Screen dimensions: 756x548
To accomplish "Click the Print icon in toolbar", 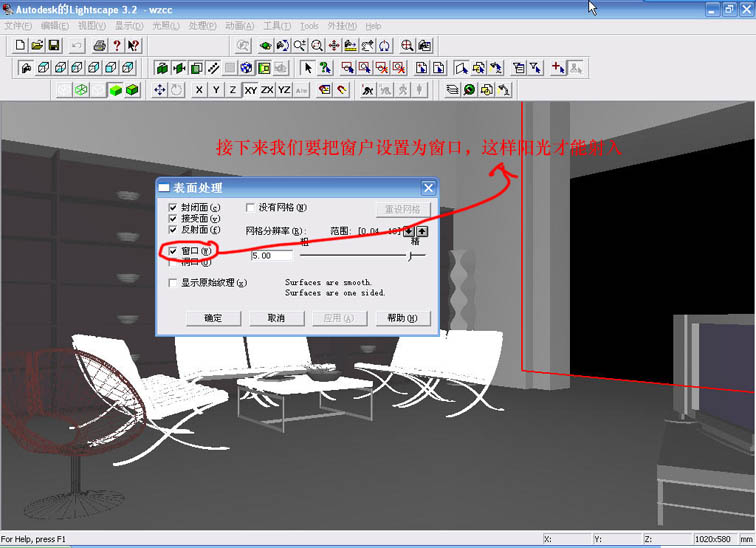I will (99, 45).
